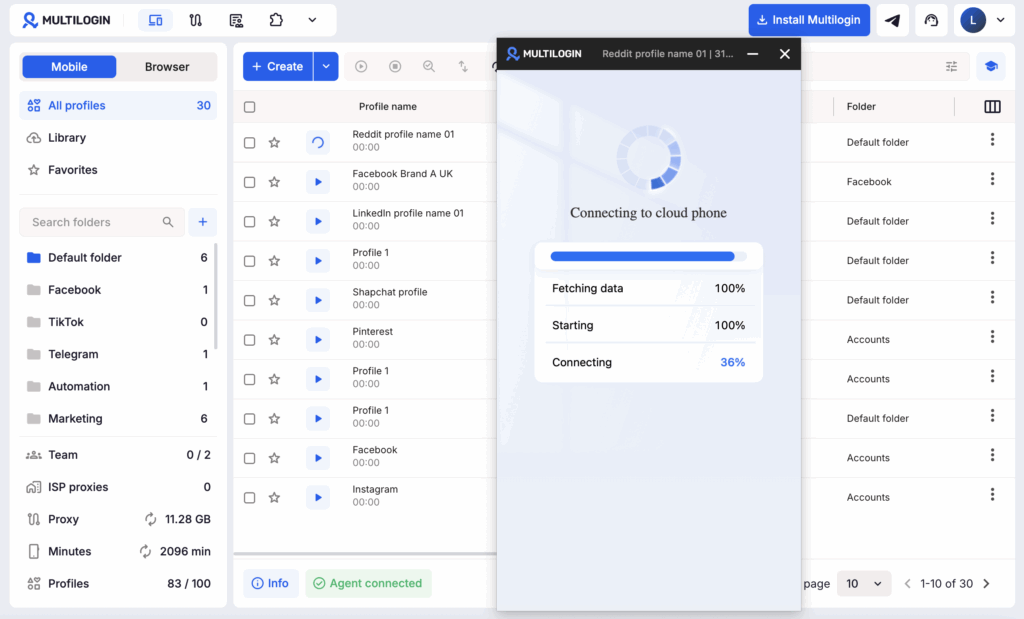The width and height of the screenshot is (1024, 619).
Task: Check the Reddit profile name 01 checkbox
Action: click(249, 142)
